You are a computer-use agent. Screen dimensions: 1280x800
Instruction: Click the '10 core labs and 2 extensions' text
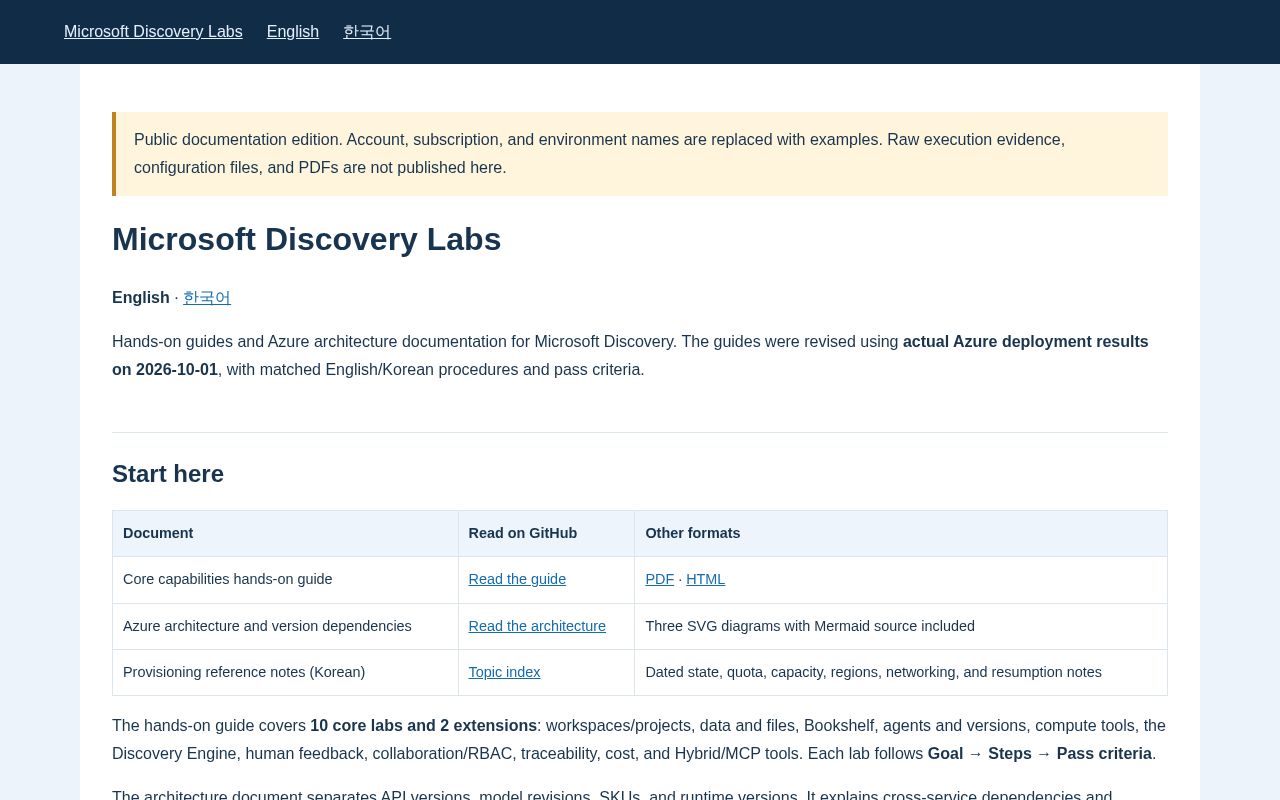point(424,726)
